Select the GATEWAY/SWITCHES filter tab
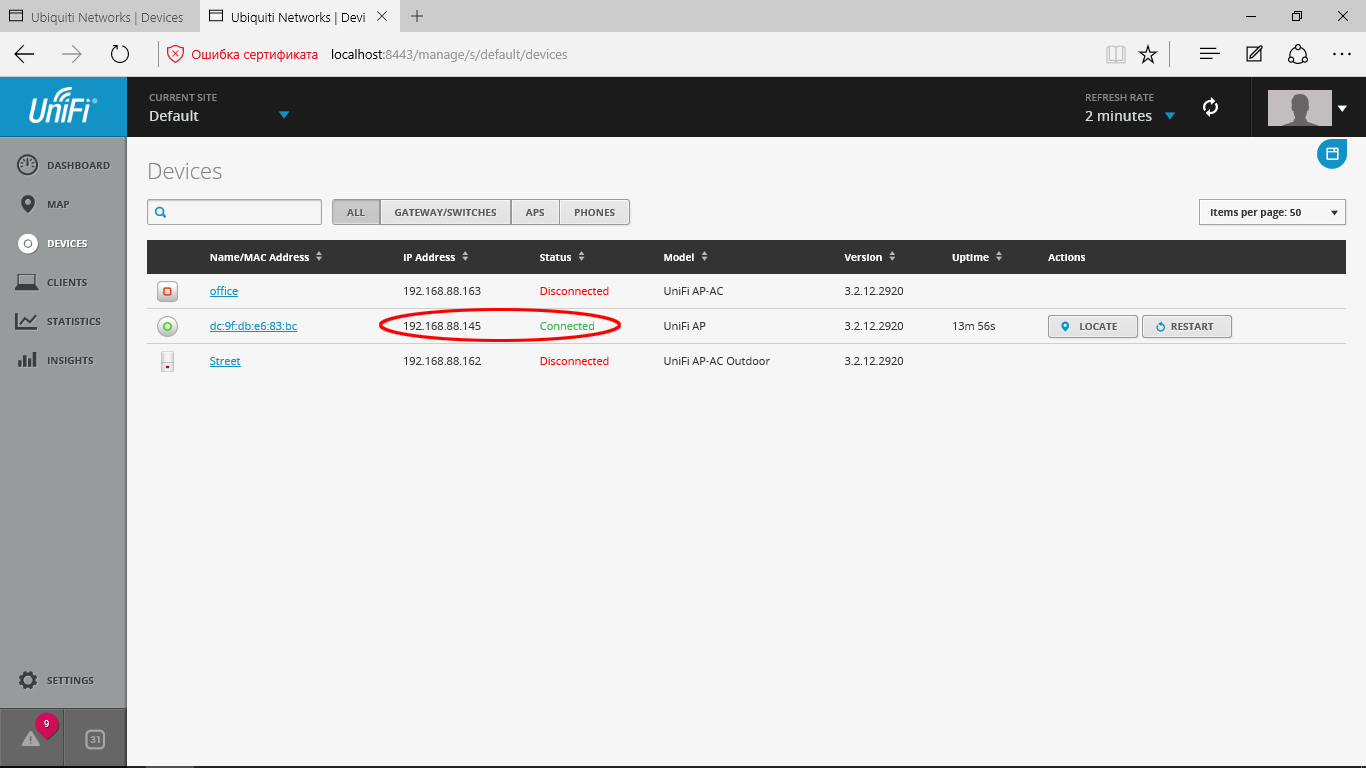1366x768 pixels. pos(445,212)
